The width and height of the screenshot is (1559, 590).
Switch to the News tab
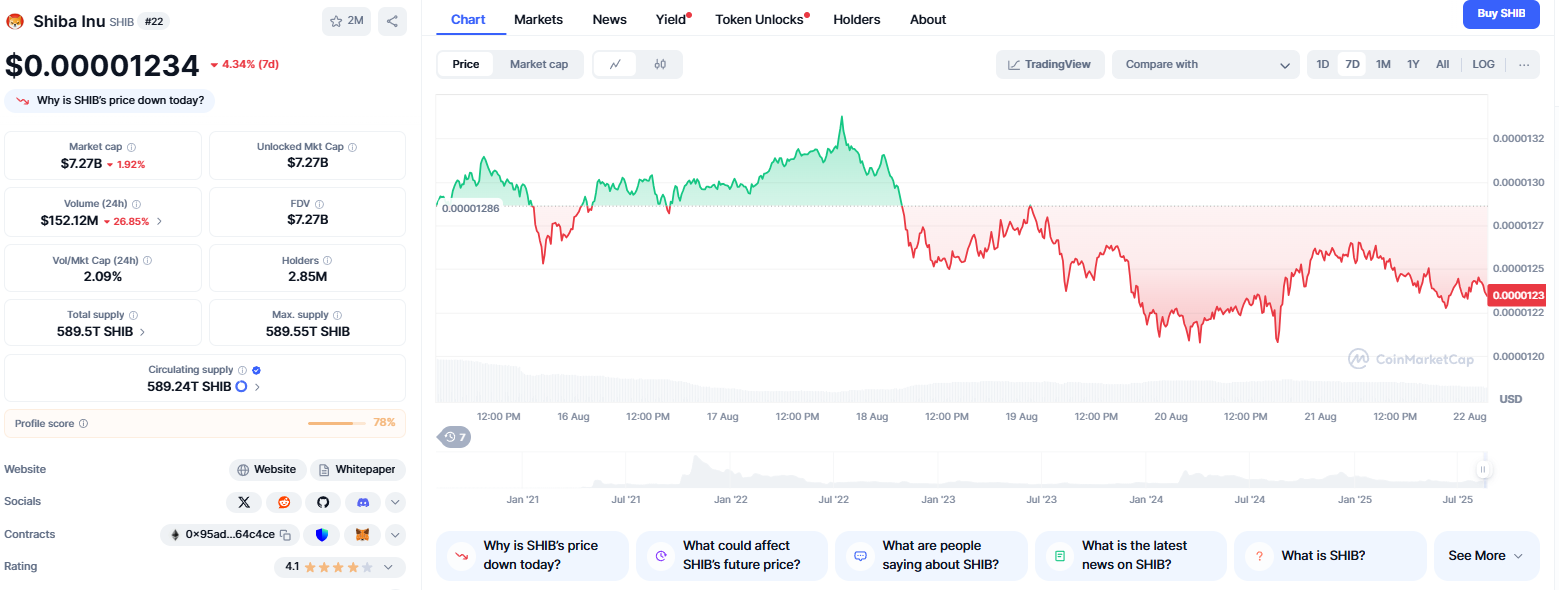(610, 19)
